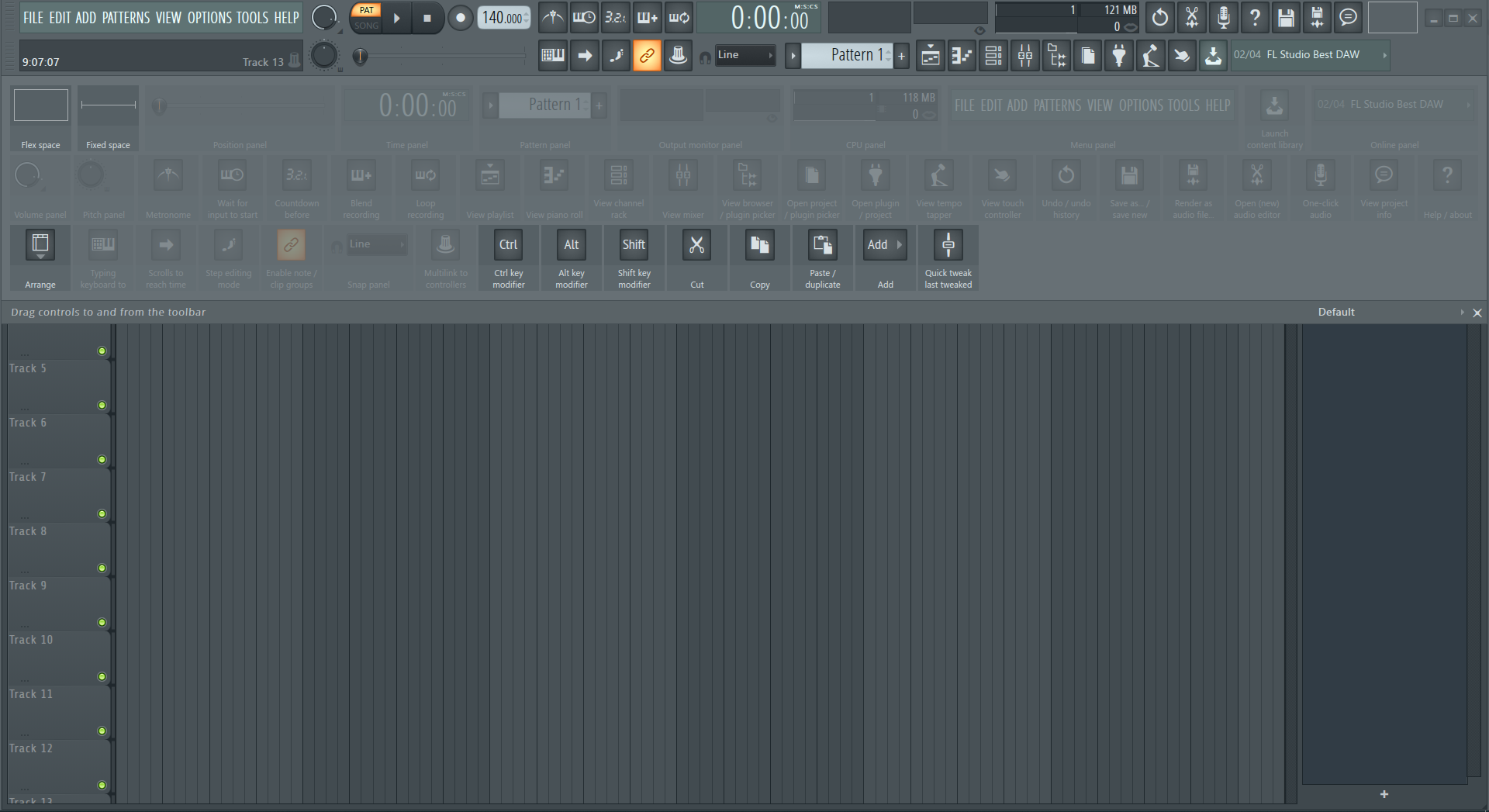This screenshot has height=812, width=1489.
Task: Click the tempo 140.000 field
Action: [503, 18]
